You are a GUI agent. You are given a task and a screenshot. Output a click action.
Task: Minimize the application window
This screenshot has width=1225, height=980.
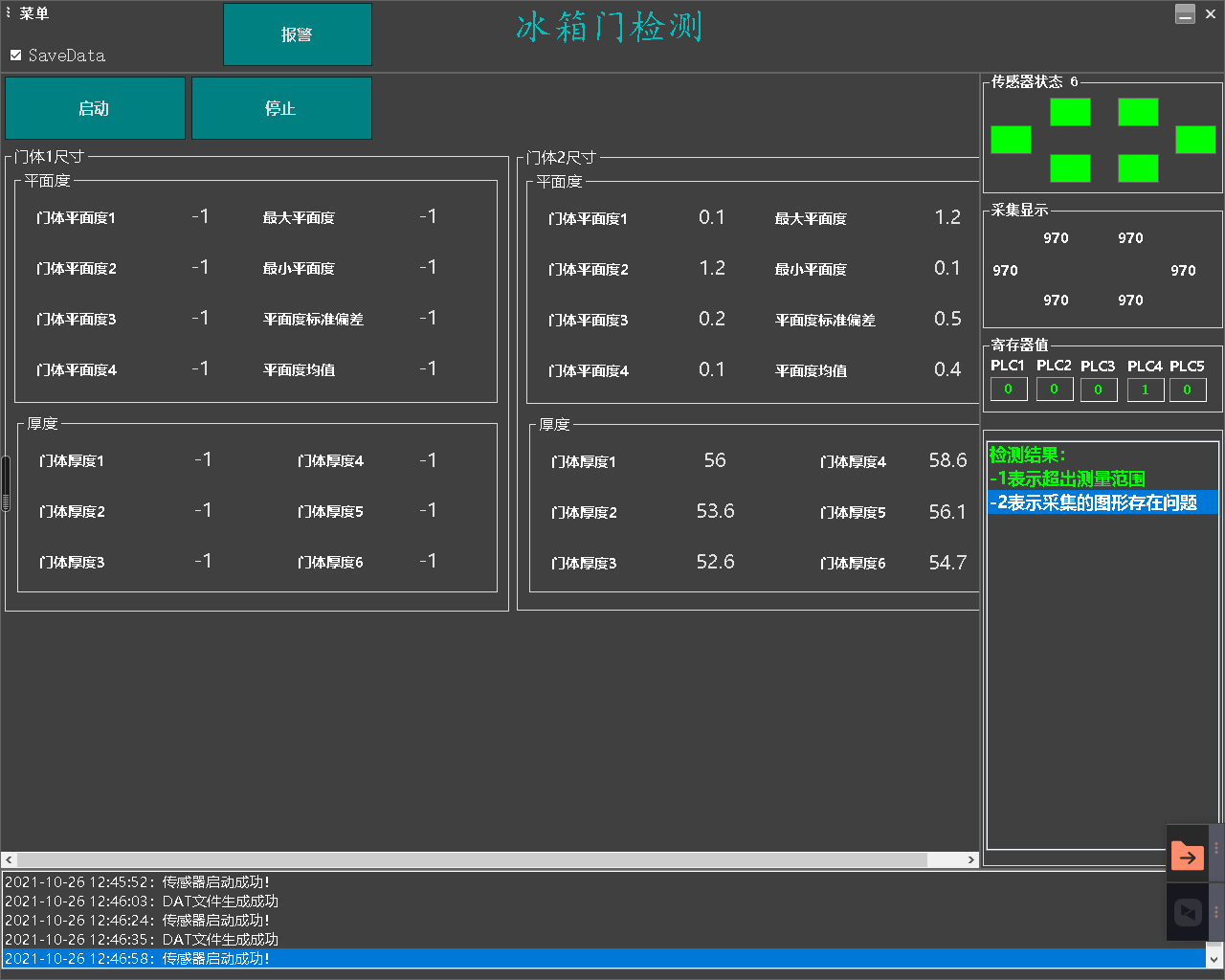tap(1185, 14)
